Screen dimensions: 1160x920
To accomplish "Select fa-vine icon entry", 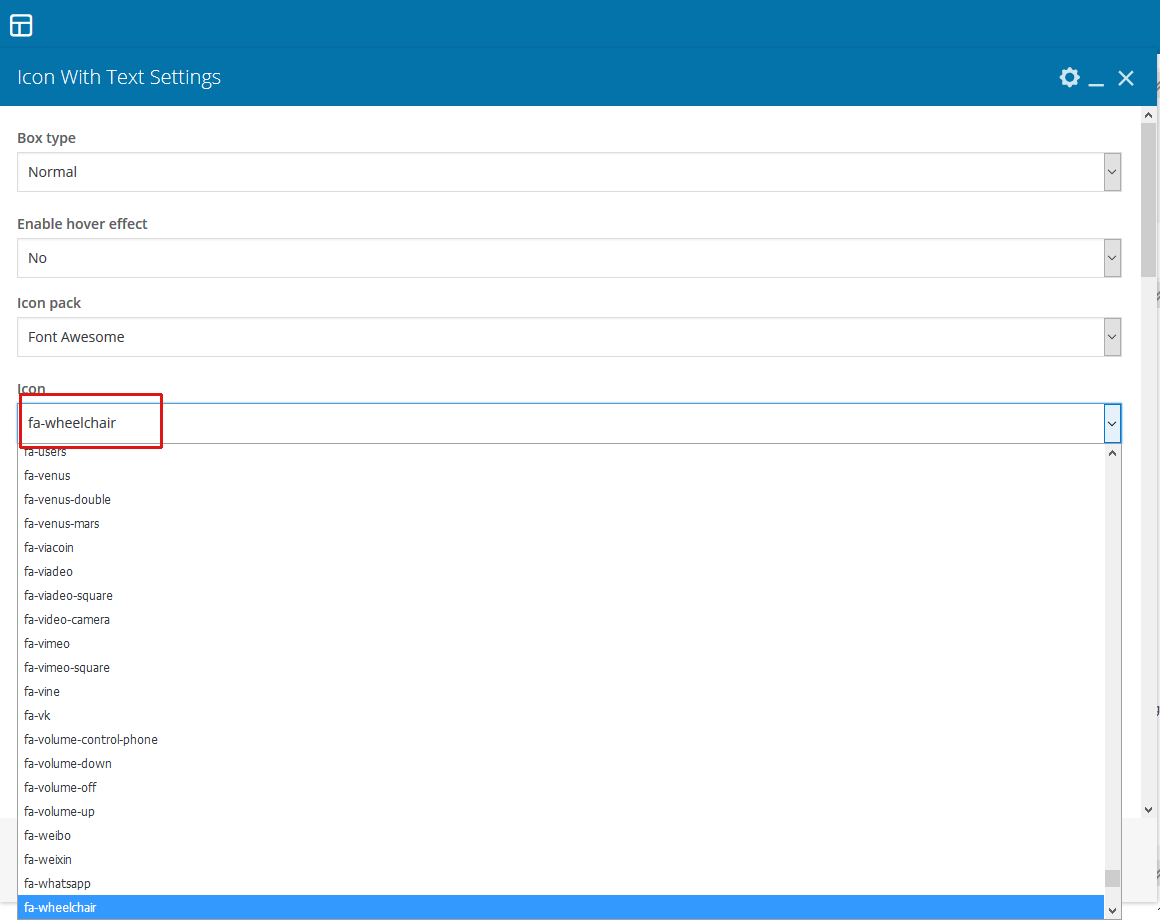I will pyautogui.click(x=42, y=692).
